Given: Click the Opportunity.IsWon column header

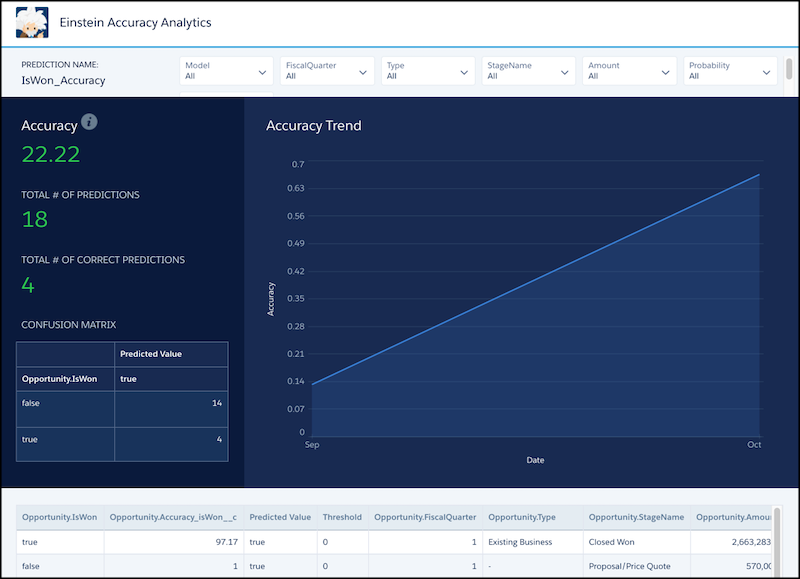Looking at the screenshot, I should [x=60, y=517].
